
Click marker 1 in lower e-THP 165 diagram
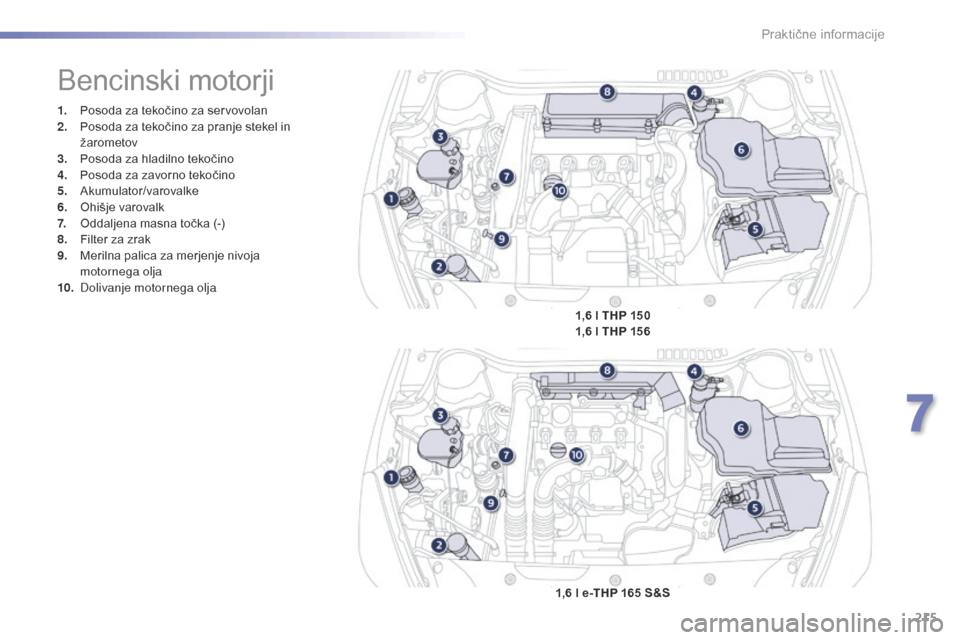coord(391,477)
